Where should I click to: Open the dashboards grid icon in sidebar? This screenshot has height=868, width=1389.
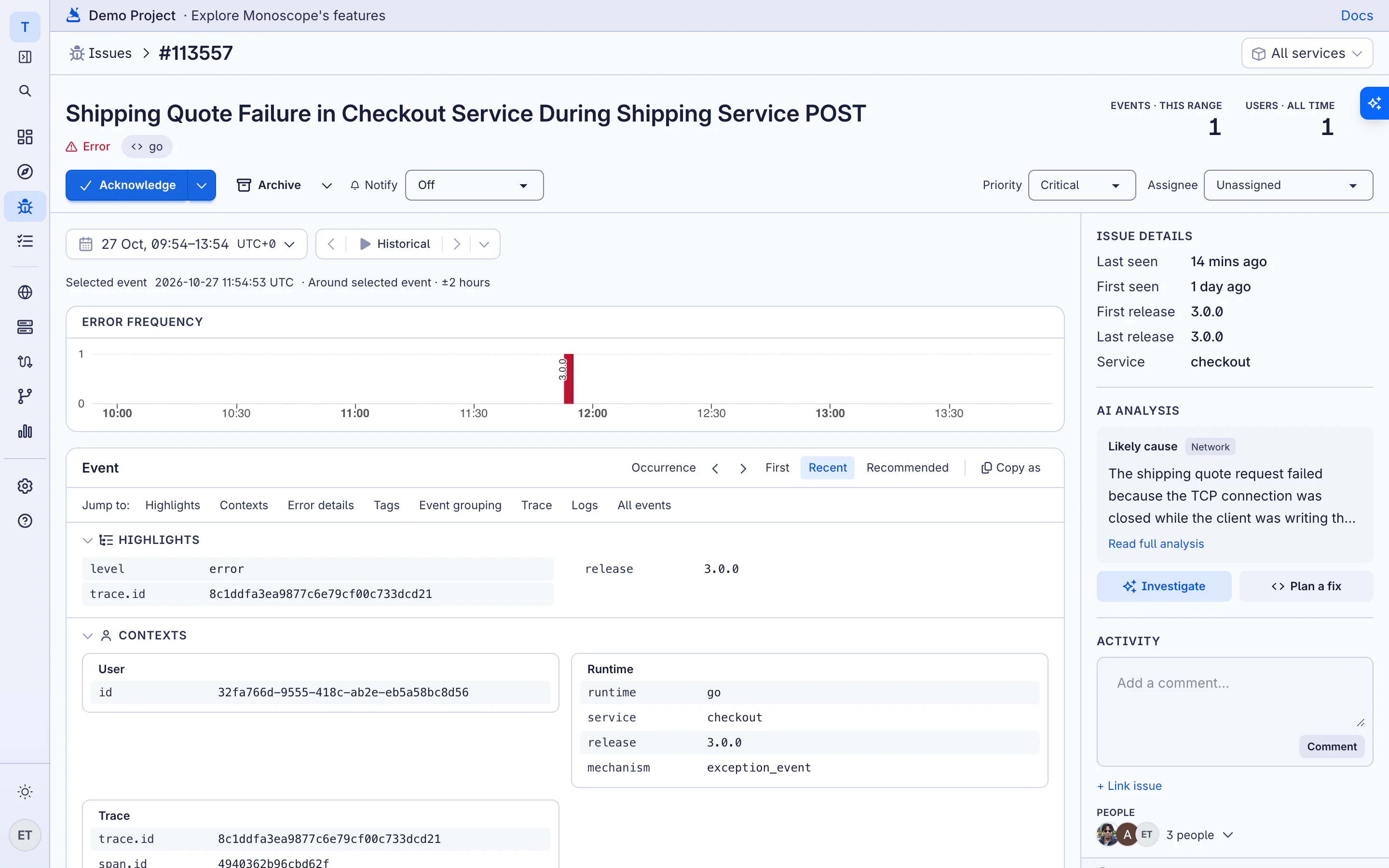tap(25, 136)
